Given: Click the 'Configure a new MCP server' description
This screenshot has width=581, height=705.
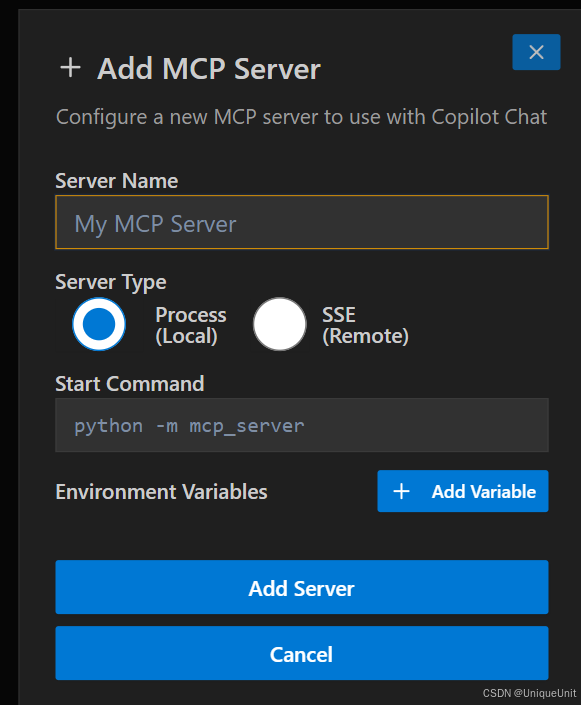Looking at the screenshot, I should pos(301,117).
